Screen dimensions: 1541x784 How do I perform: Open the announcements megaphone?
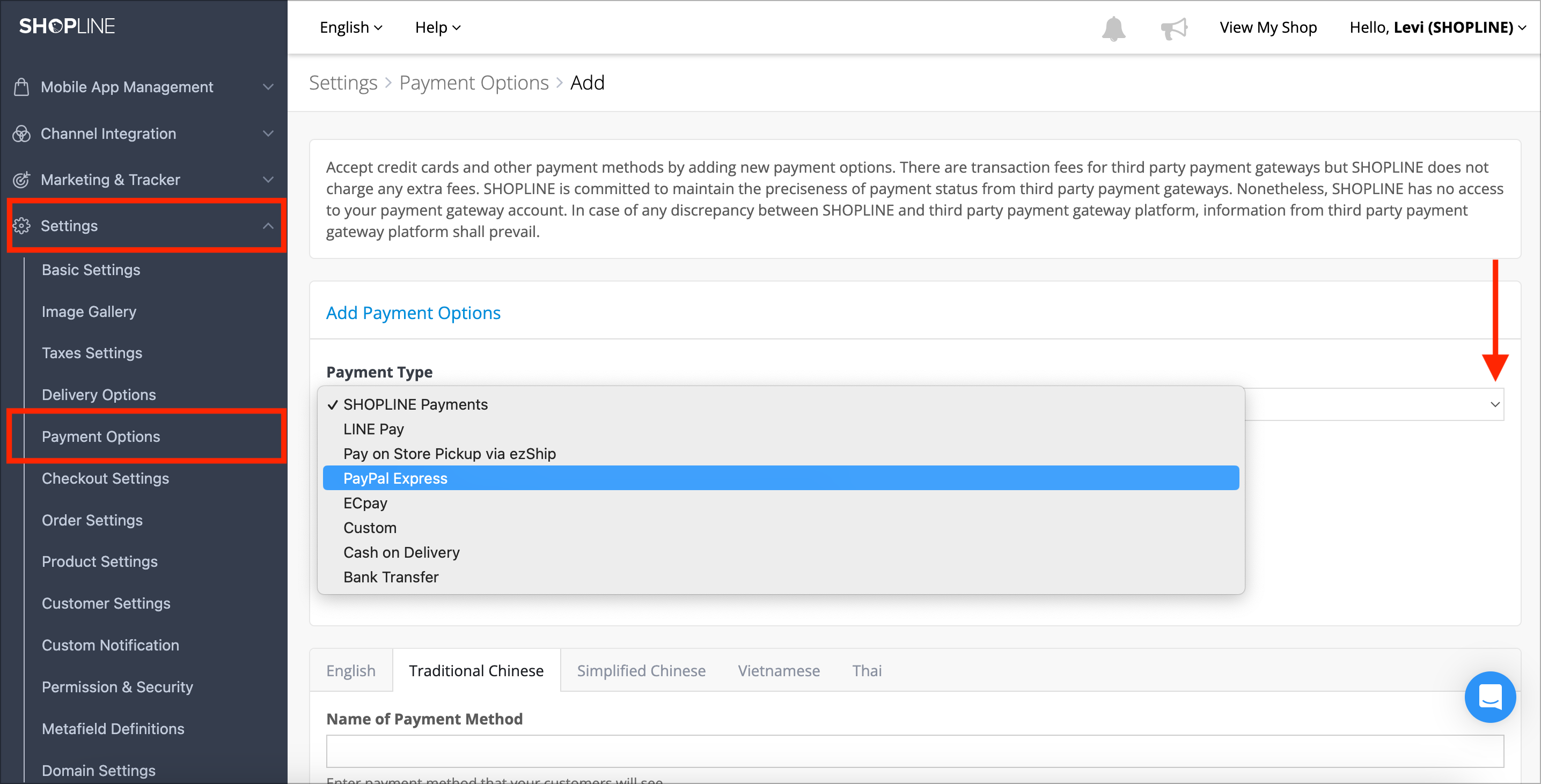coord(1173,28)
